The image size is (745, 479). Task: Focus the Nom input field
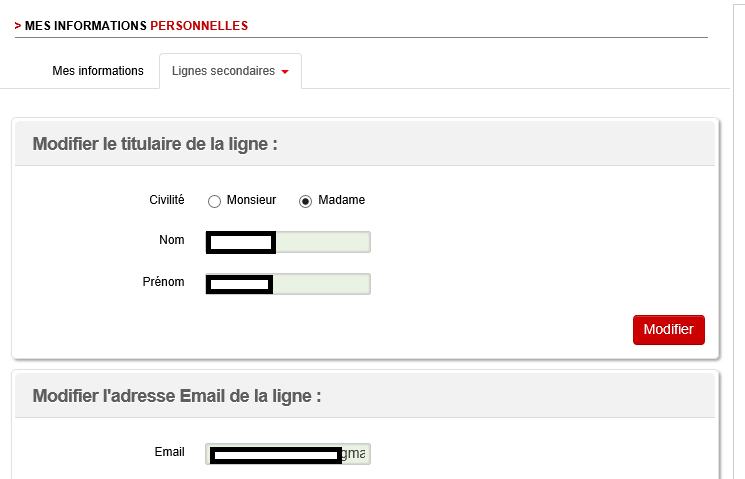pyautogui.click(x=321, y=242)
